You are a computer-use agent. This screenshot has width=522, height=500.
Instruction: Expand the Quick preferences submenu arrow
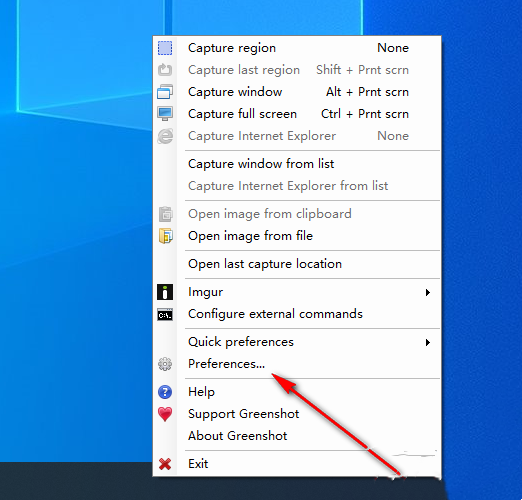tap(428, 342)
